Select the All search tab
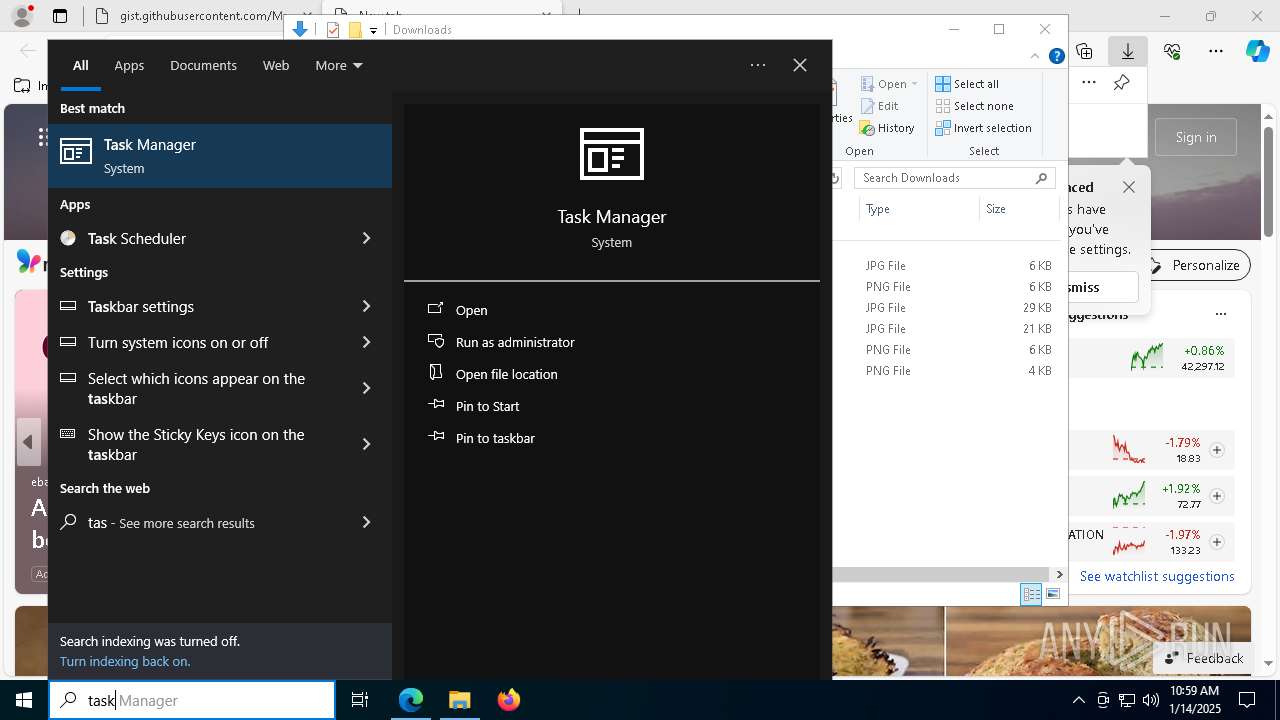This screenshot has height=720, width=1280. point(80,65)
